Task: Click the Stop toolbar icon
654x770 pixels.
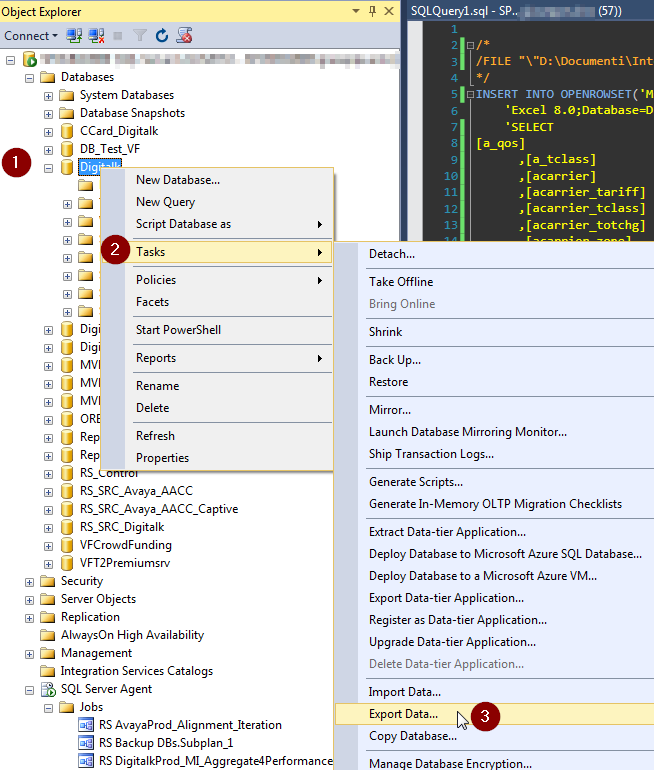Action: tap(118, 35)
